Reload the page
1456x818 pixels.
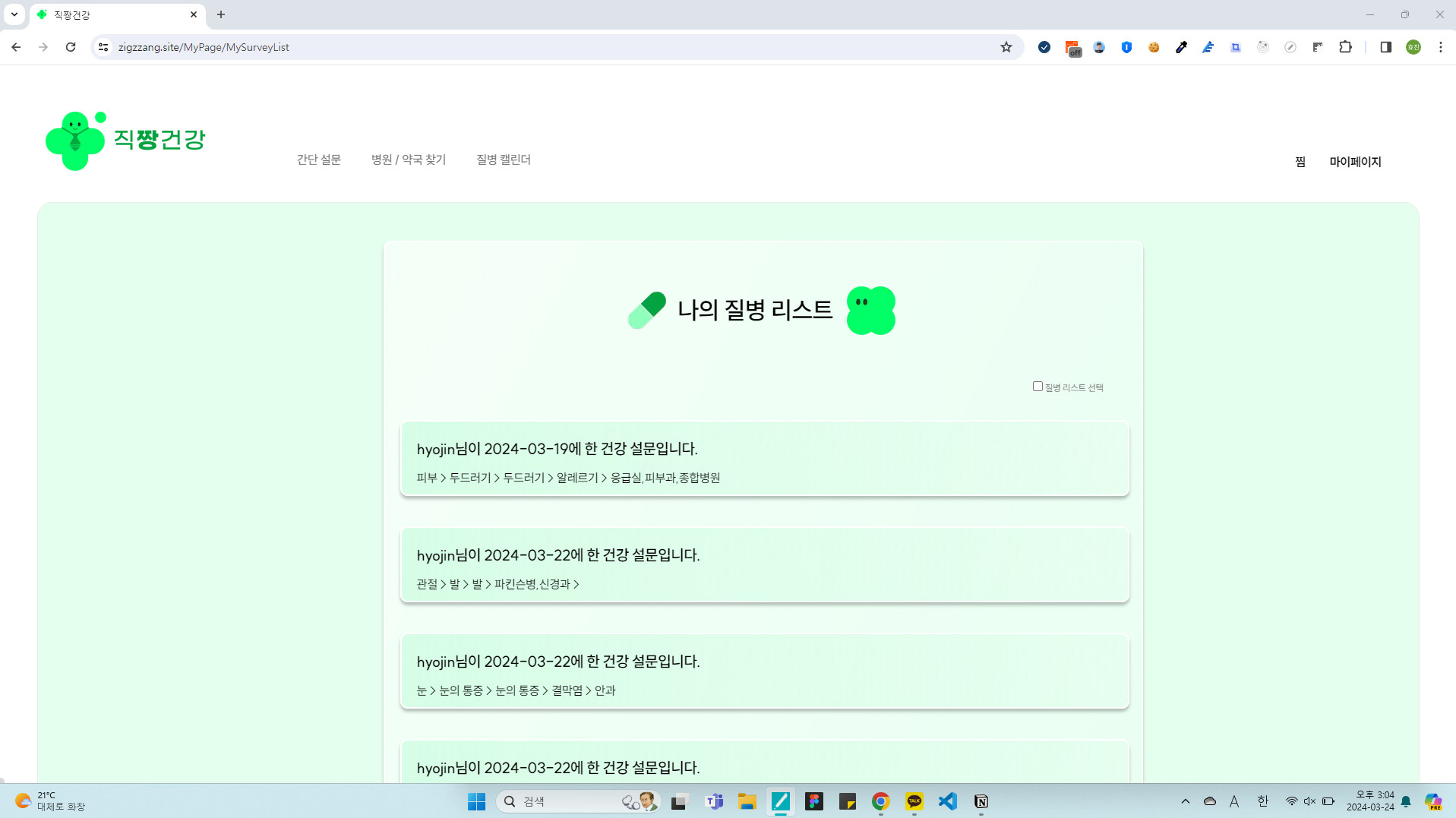[x=71, y=47]
